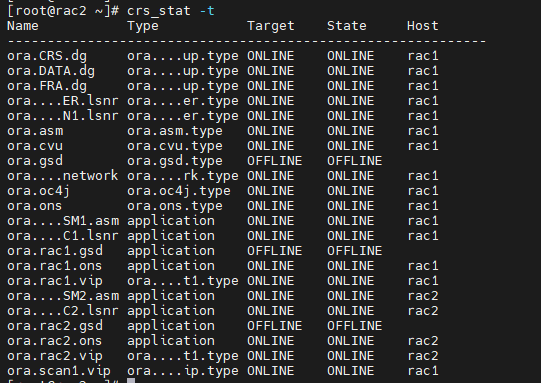Click ora....rk.type in network row

(x=183, y=176)
